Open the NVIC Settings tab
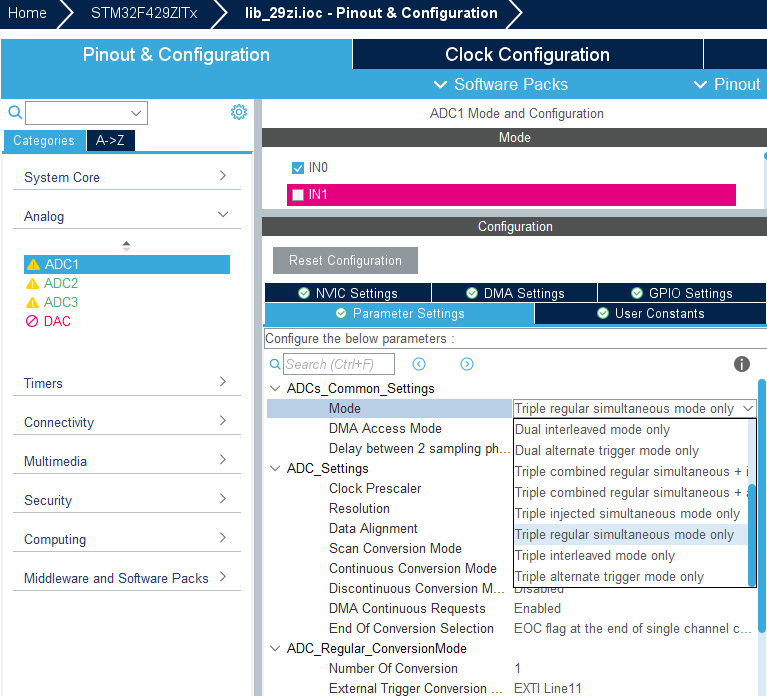 pos(348,293)
